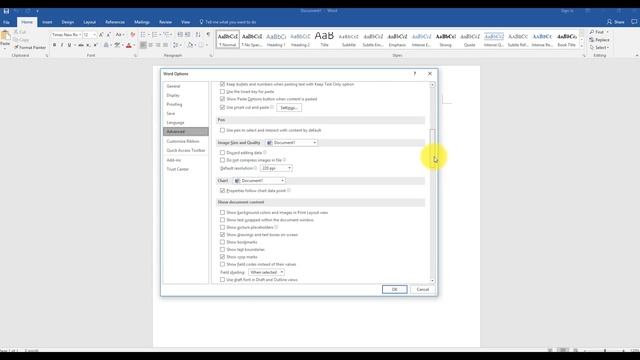This screenshot has width=640, height=360.
Task: Toggle Show paragraph marks pilcrow icon
Action: coord(208,35)
